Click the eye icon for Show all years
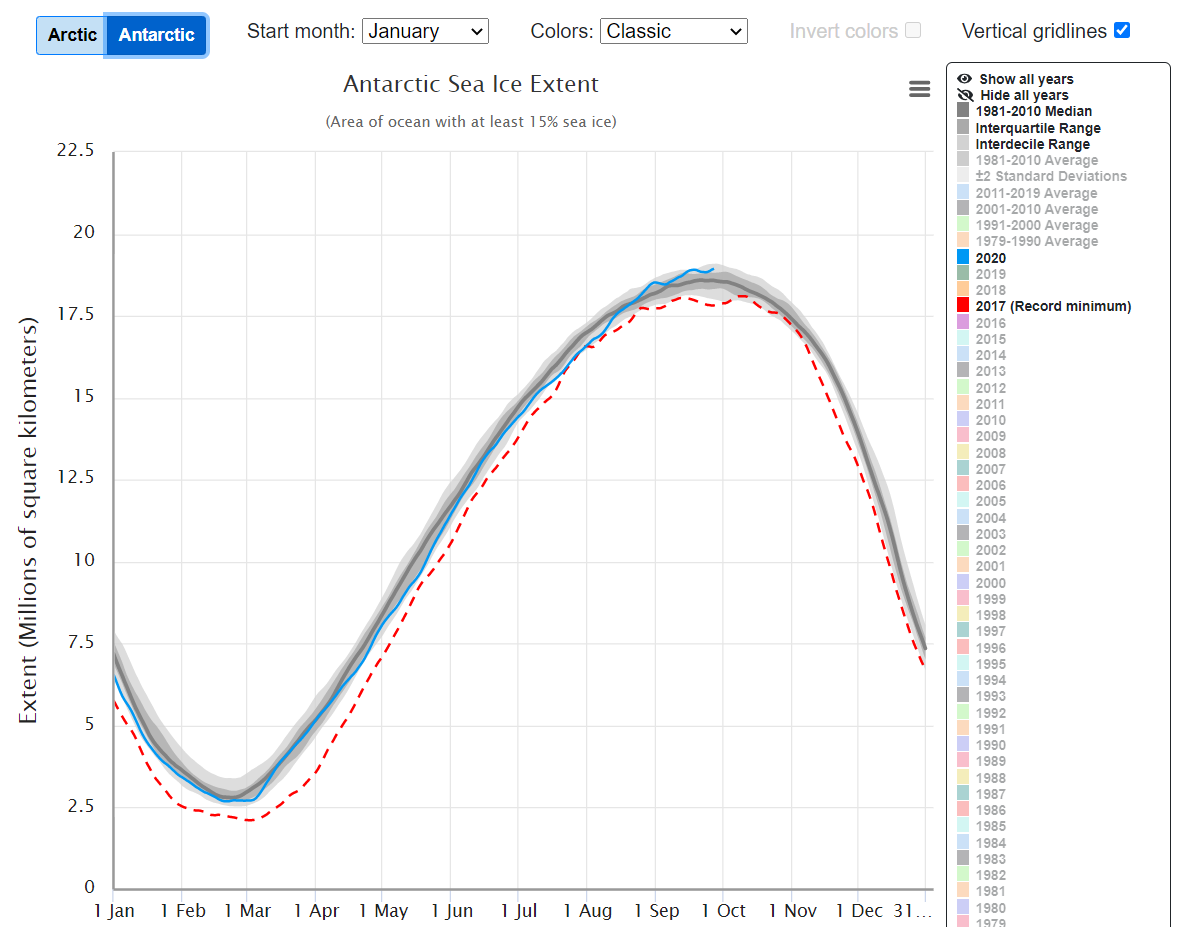 [964, 79]
